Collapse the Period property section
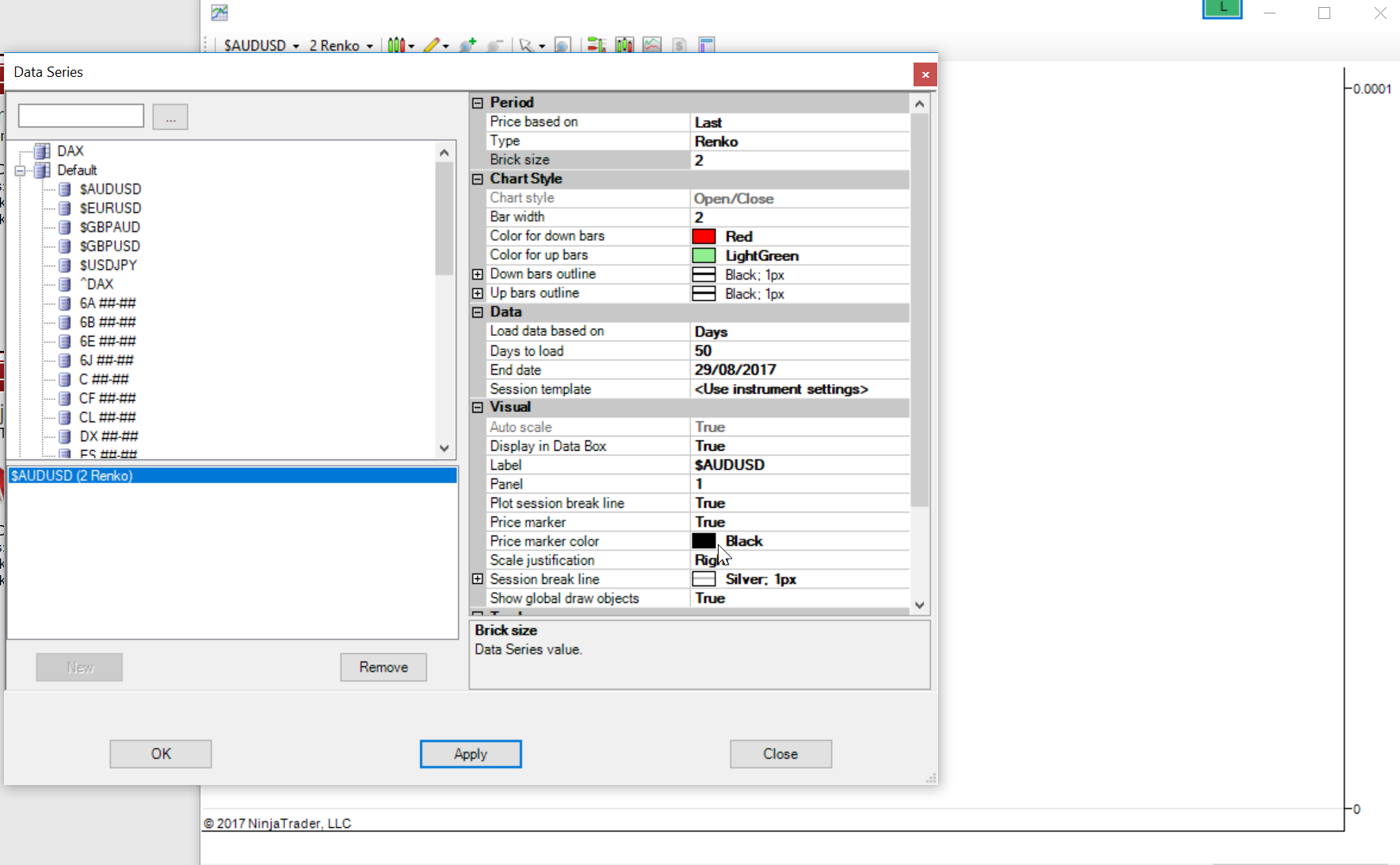The width and height of the screenshot is (1400, 865). coord(478,103)
